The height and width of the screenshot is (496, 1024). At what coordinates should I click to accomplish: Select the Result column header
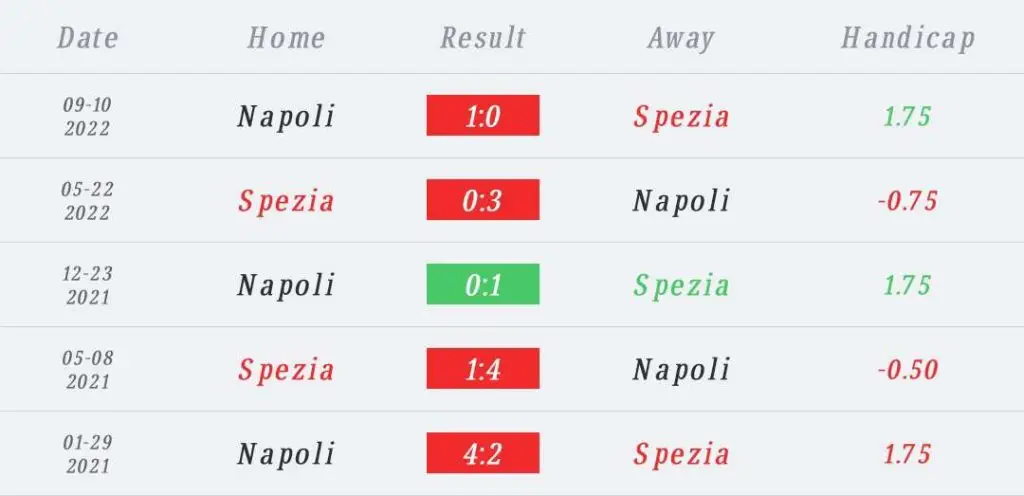[483, 37]
